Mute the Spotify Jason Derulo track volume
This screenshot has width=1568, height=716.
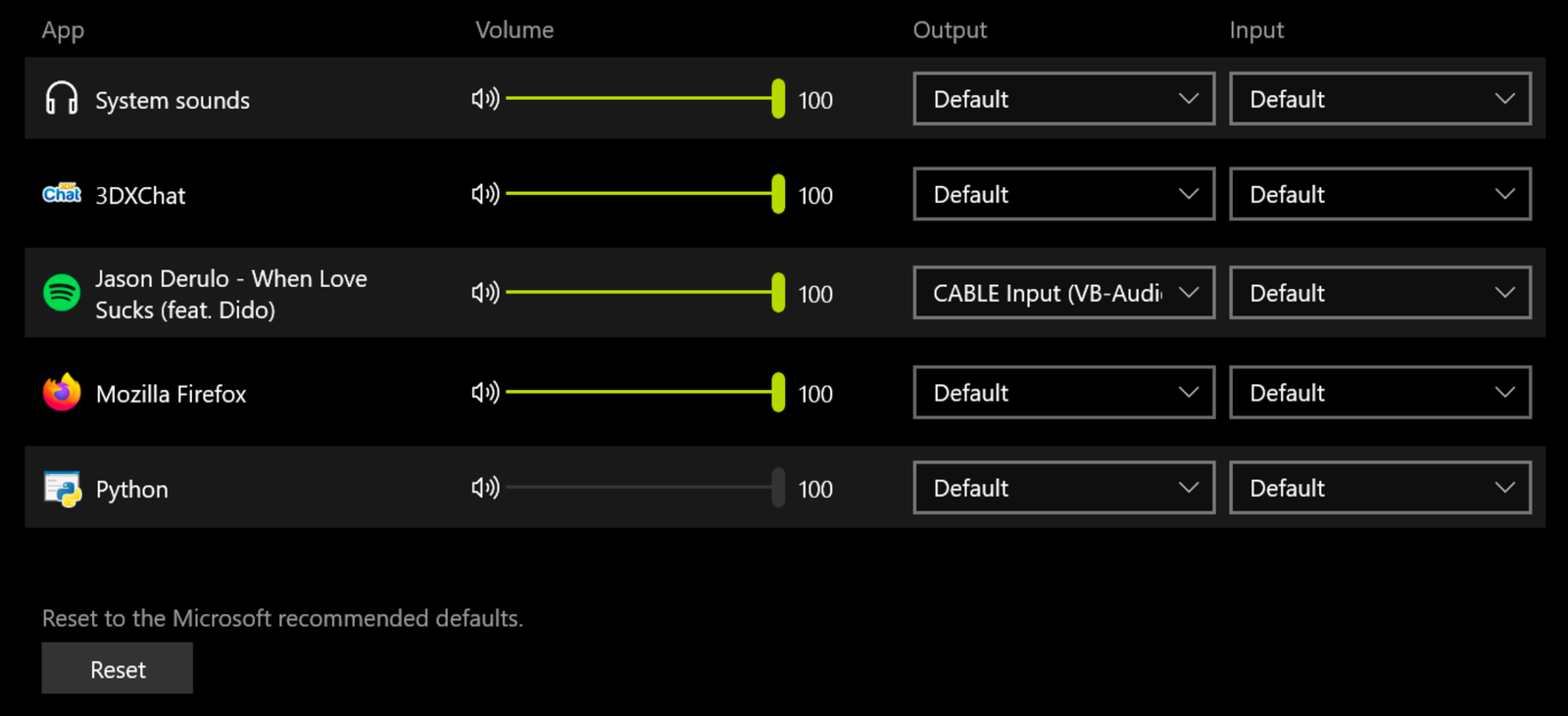[485, 293]
